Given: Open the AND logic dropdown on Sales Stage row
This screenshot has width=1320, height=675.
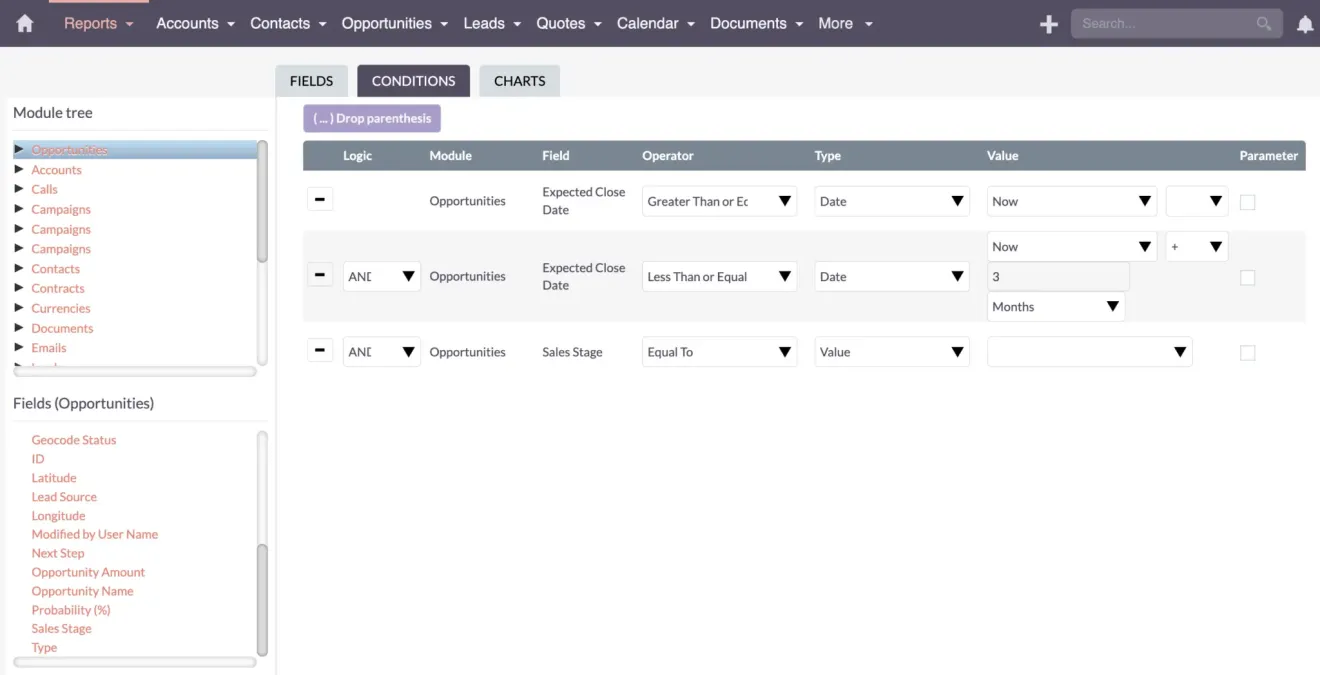Looking at the screenshot, I should click(381, 351).
